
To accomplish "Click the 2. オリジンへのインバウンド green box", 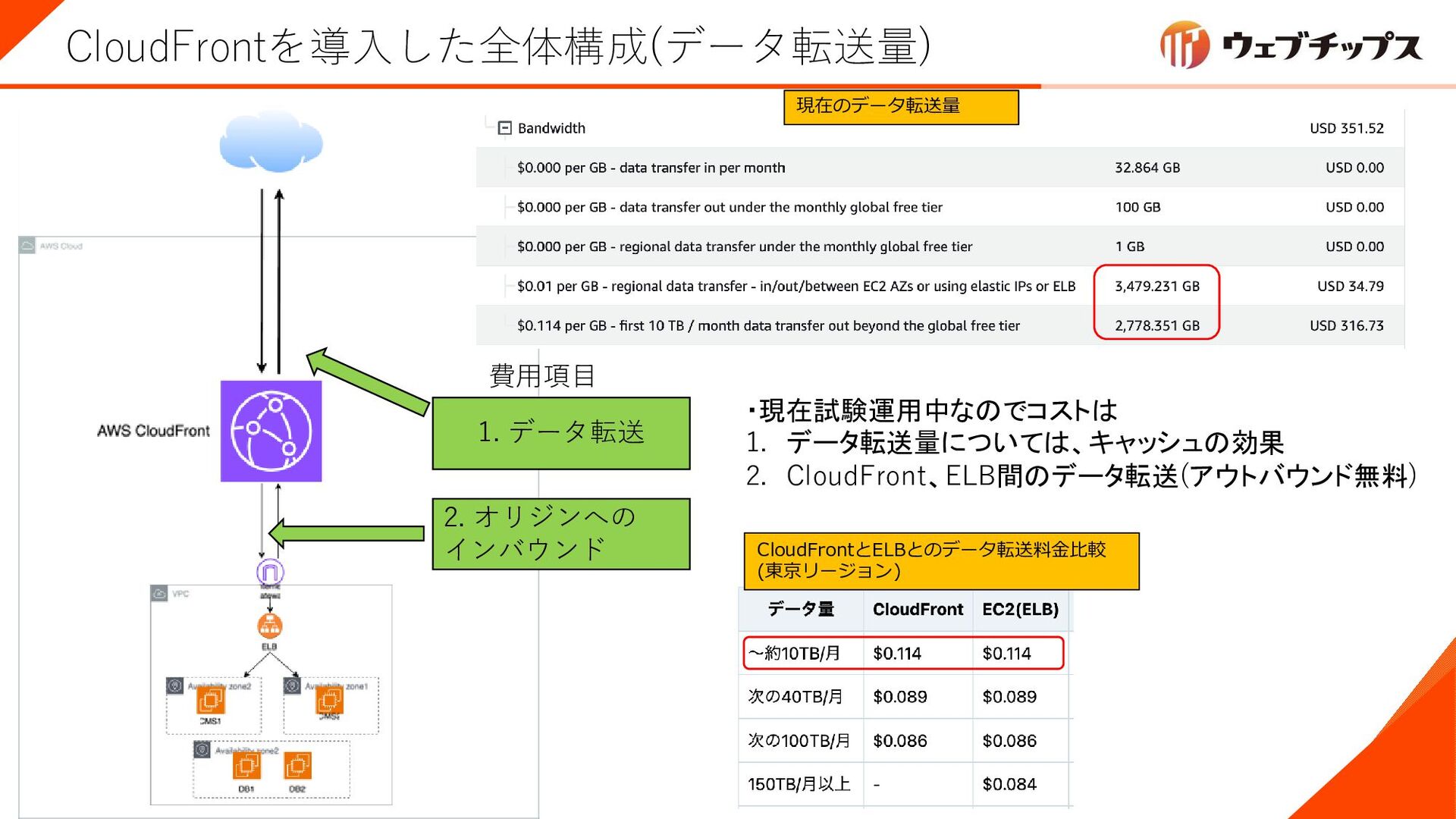I will 561,534.
